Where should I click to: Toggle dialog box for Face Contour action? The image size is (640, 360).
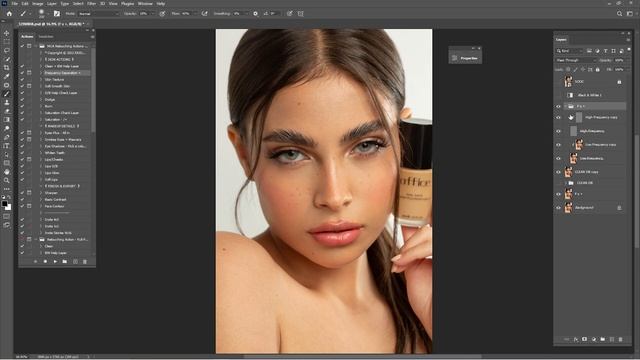(29, 206)
